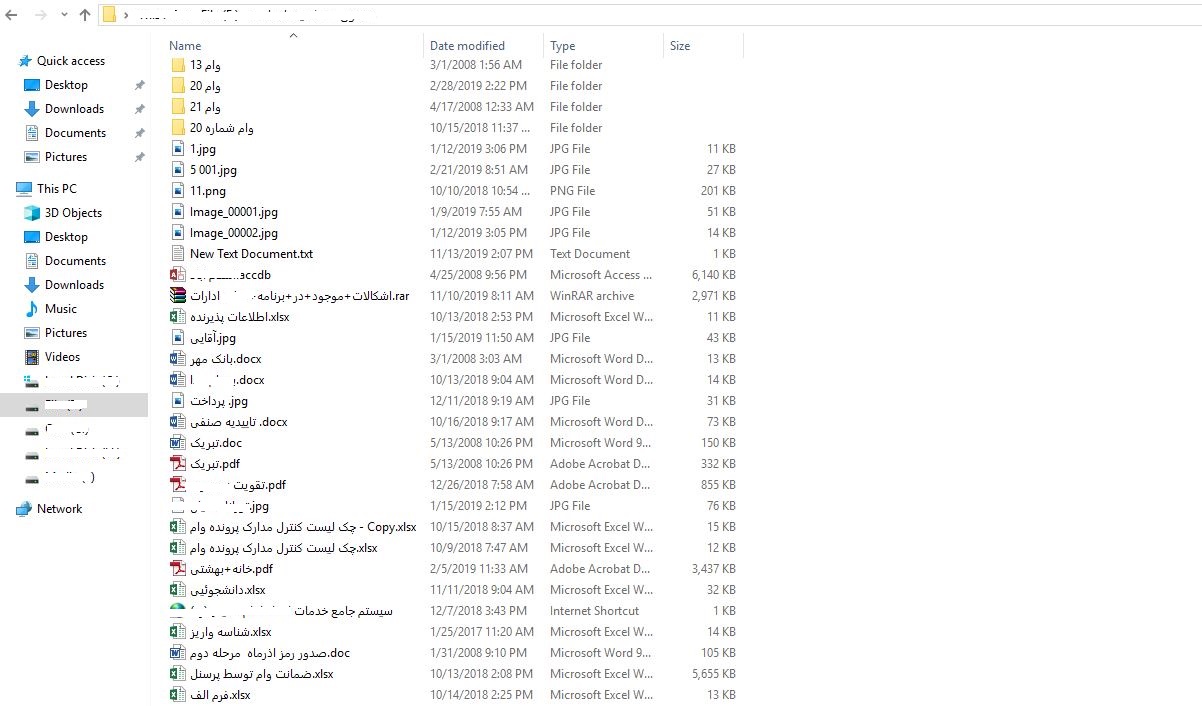The width and height of the screenshot is (1202, 706).
Task: Click the New Text Document.txt file icon
Action: (178, 254)
